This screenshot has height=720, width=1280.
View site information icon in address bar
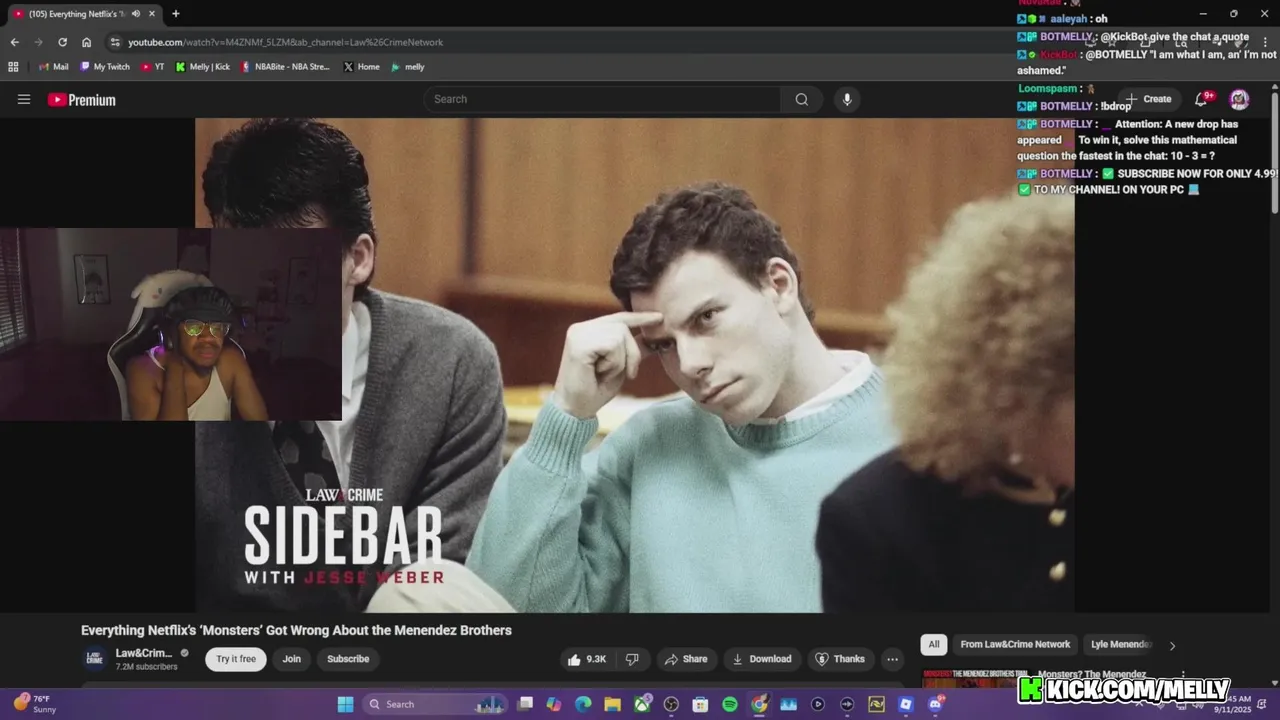click(115, 42)
